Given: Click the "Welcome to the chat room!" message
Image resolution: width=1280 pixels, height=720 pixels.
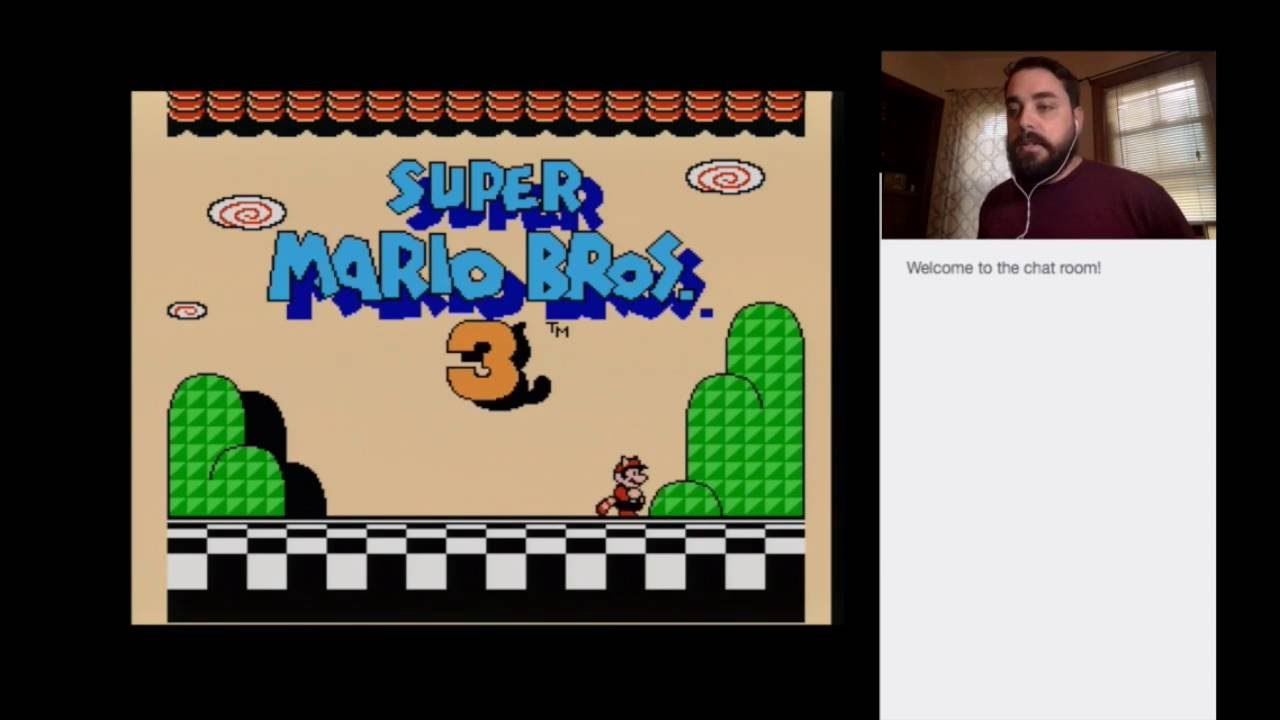Looking at the screenshot, I should (1003, 268).
